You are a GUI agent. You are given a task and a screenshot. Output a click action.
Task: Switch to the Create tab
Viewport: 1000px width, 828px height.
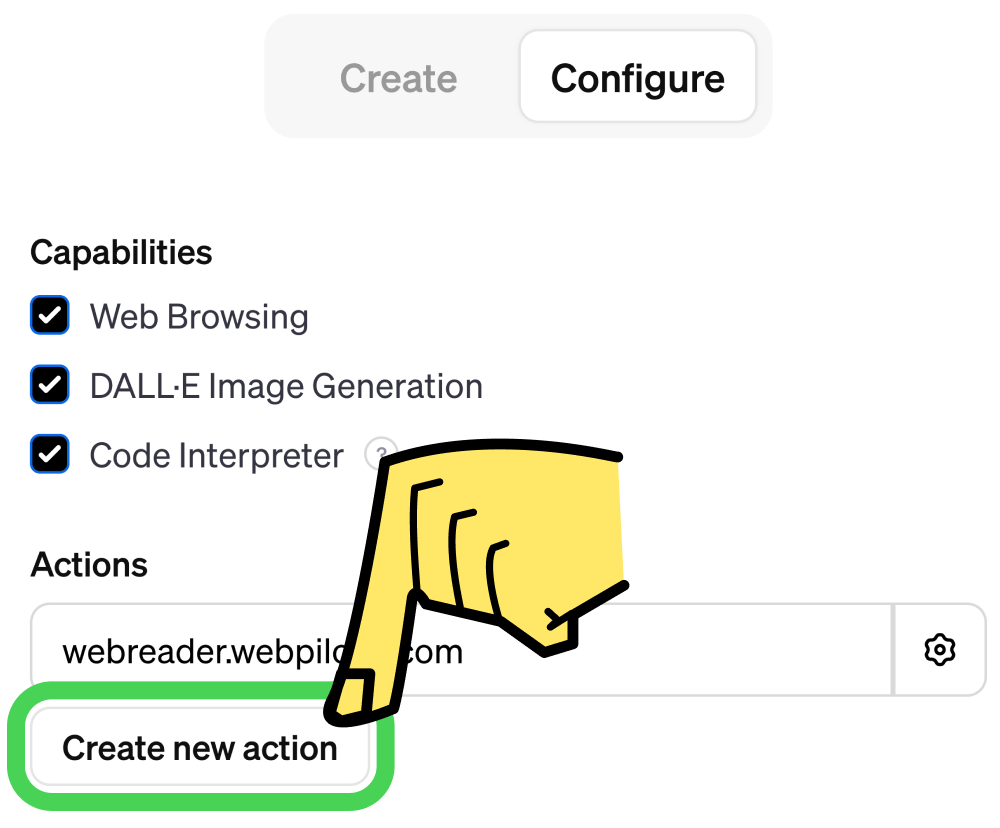click(x=398, y=78)
